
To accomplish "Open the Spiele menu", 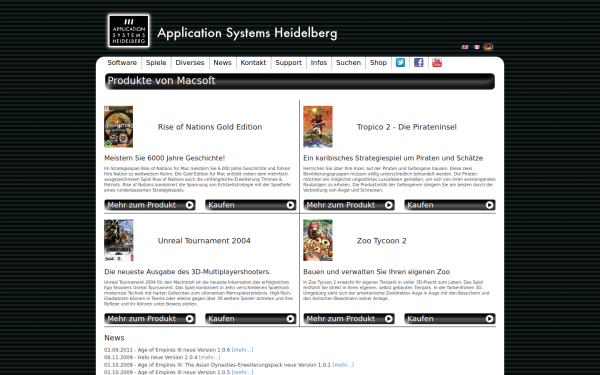I will tap(156, 62).
